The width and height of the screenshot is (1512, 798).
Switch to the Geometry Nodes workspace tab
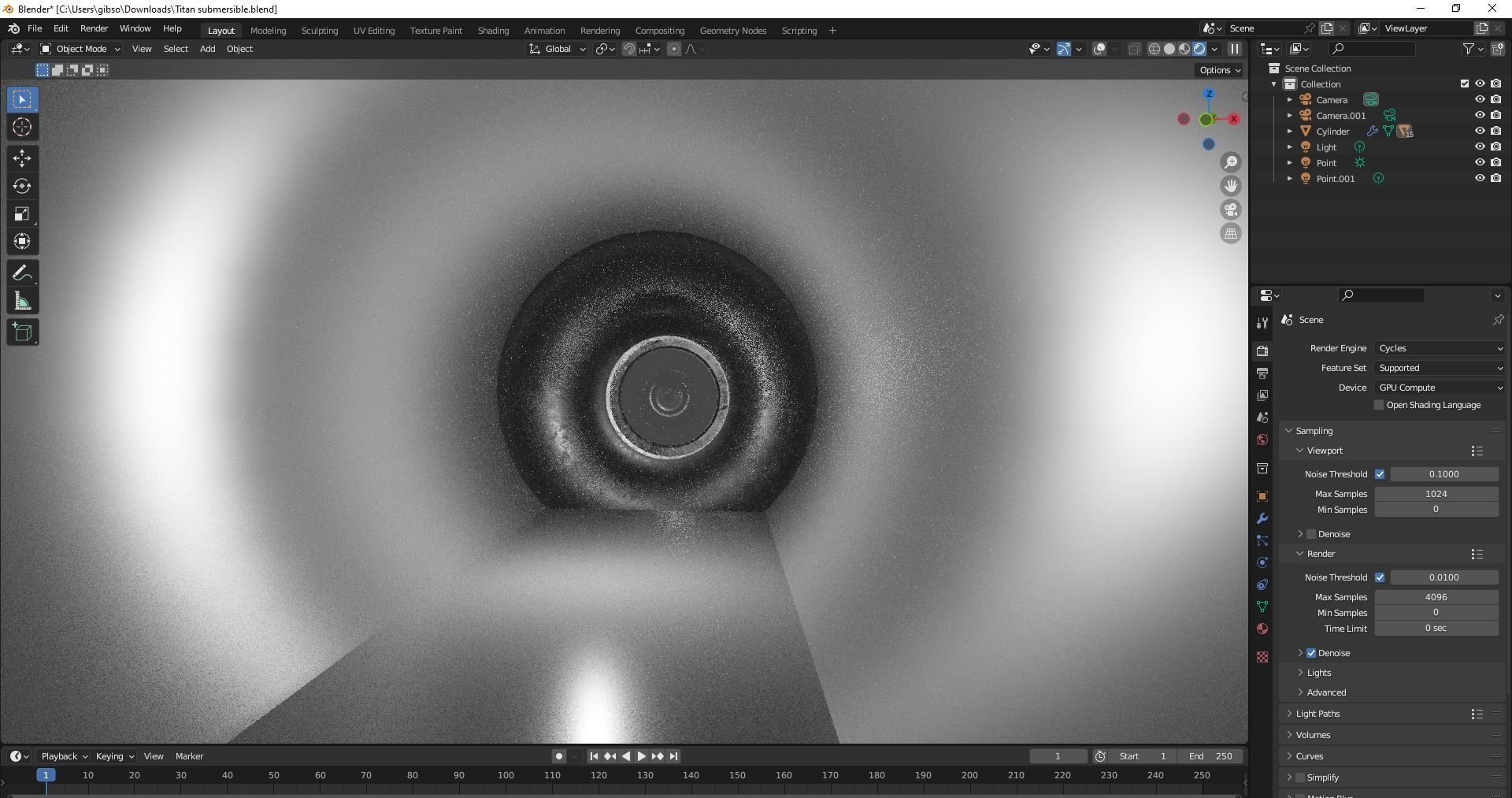[x=732, y=31]
